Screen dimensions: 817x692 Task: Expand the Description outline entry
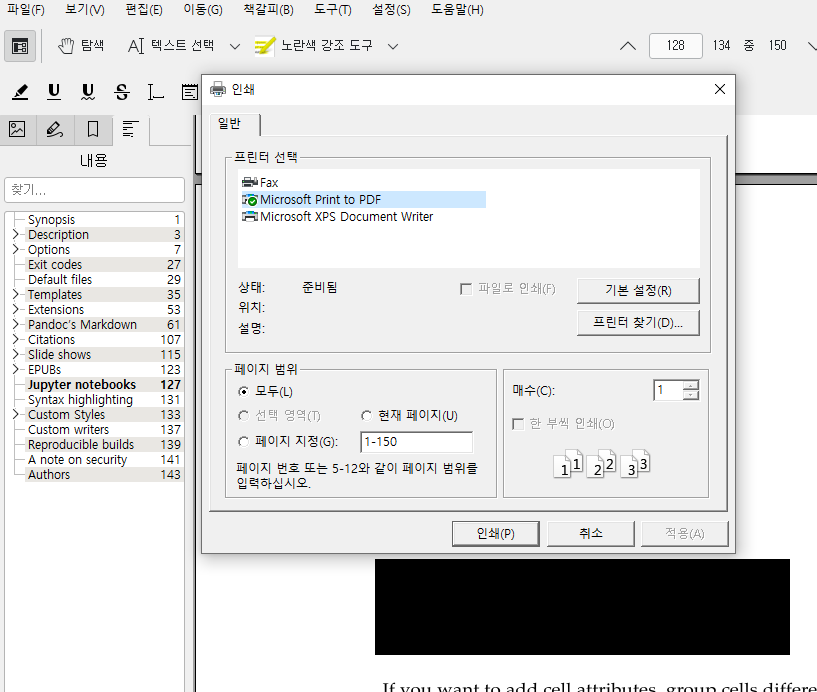16,234
